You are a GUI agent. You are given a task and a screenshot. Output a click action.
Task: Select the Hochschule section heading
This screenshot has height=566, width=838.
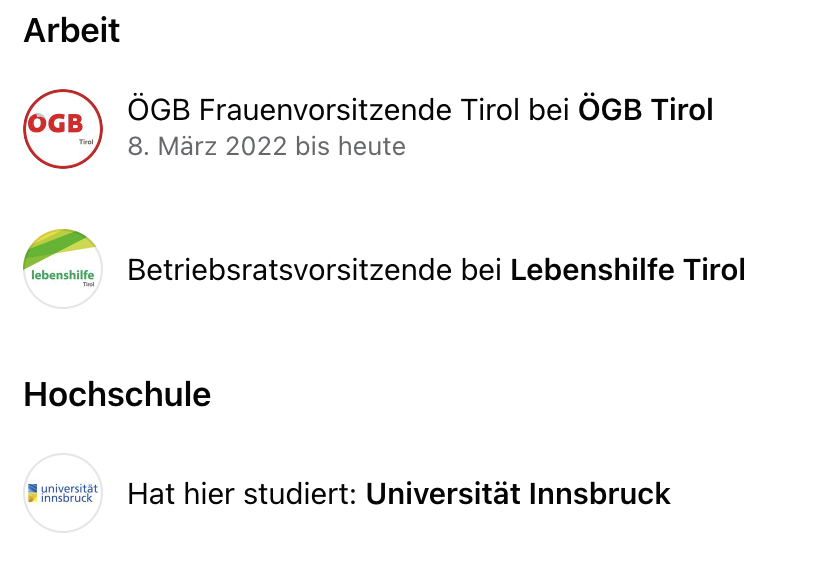[x=117, y=394]
